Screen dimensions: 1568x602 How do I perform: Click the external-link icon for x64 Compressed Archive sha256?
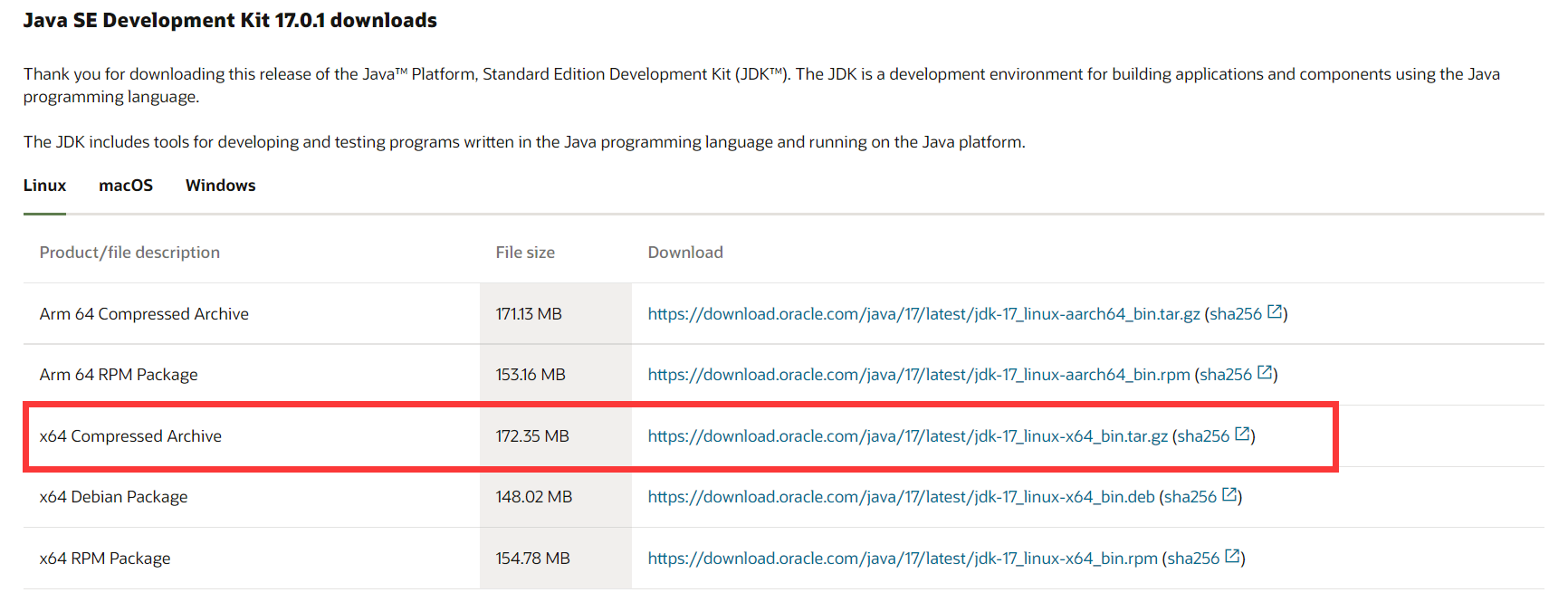coord(1243,435)
